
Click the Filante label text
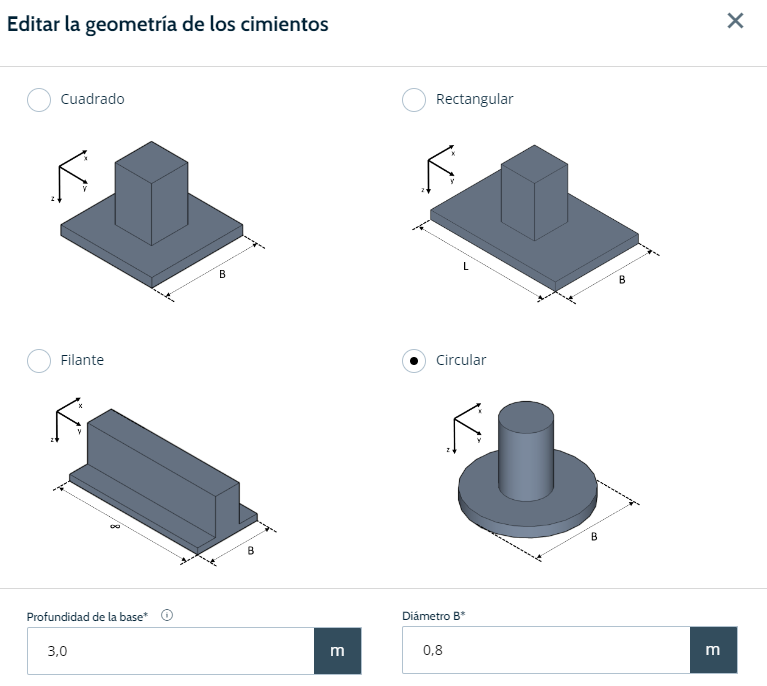coord(82,361)
